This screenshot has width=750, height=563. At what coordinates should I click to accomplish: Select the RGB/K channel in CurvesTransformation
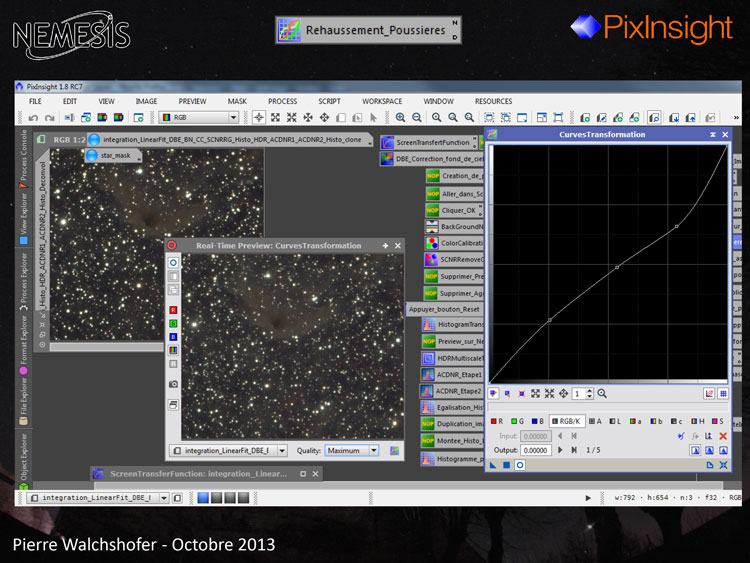566,421
